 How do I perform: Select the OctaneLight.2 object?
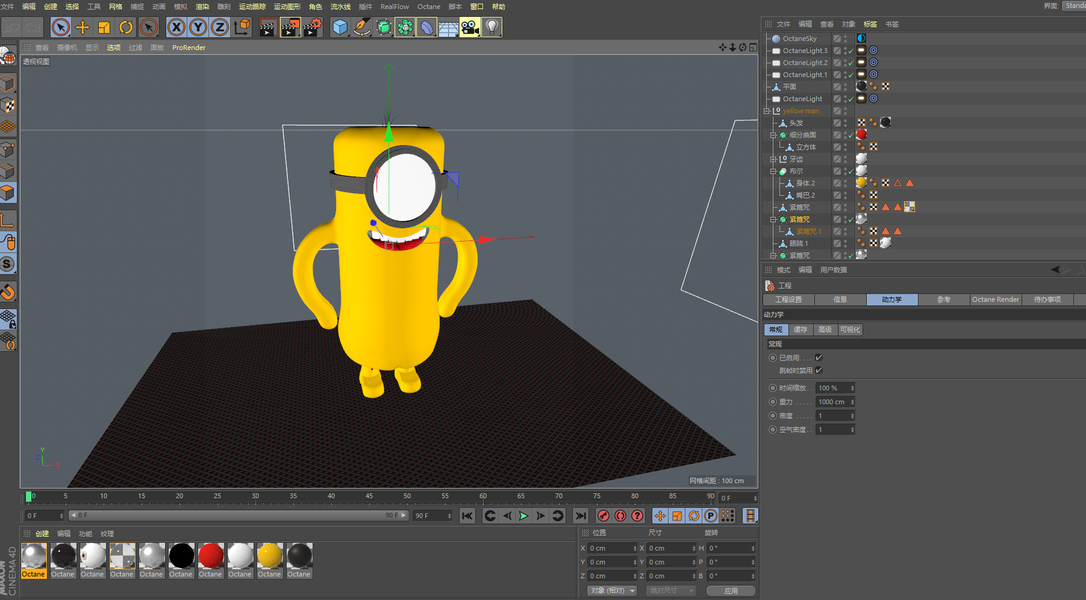(805, 62)
